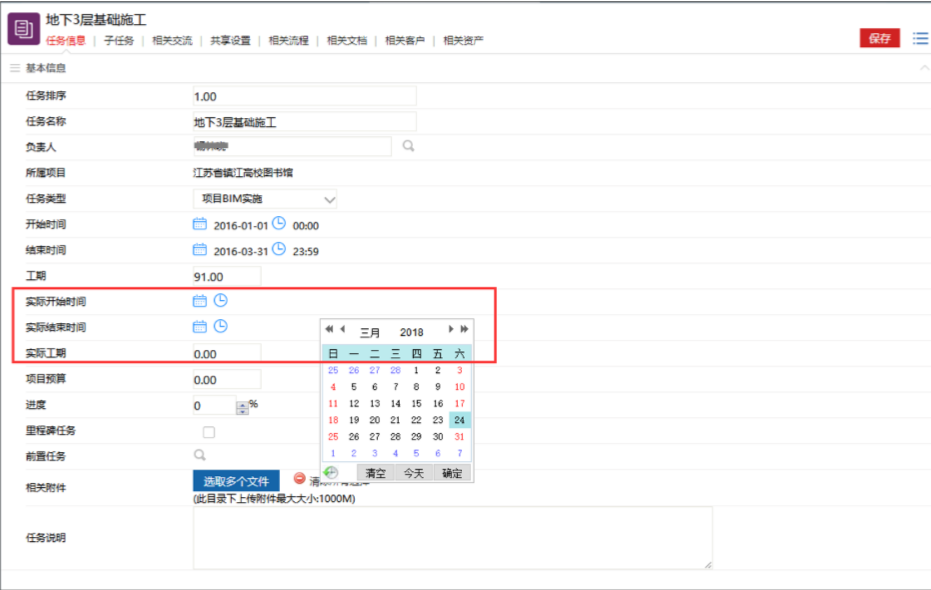Viewport: 931px width, 590px height.
Task: Click 选取多个文件 upload button
Action: click(x=236, y=481)
